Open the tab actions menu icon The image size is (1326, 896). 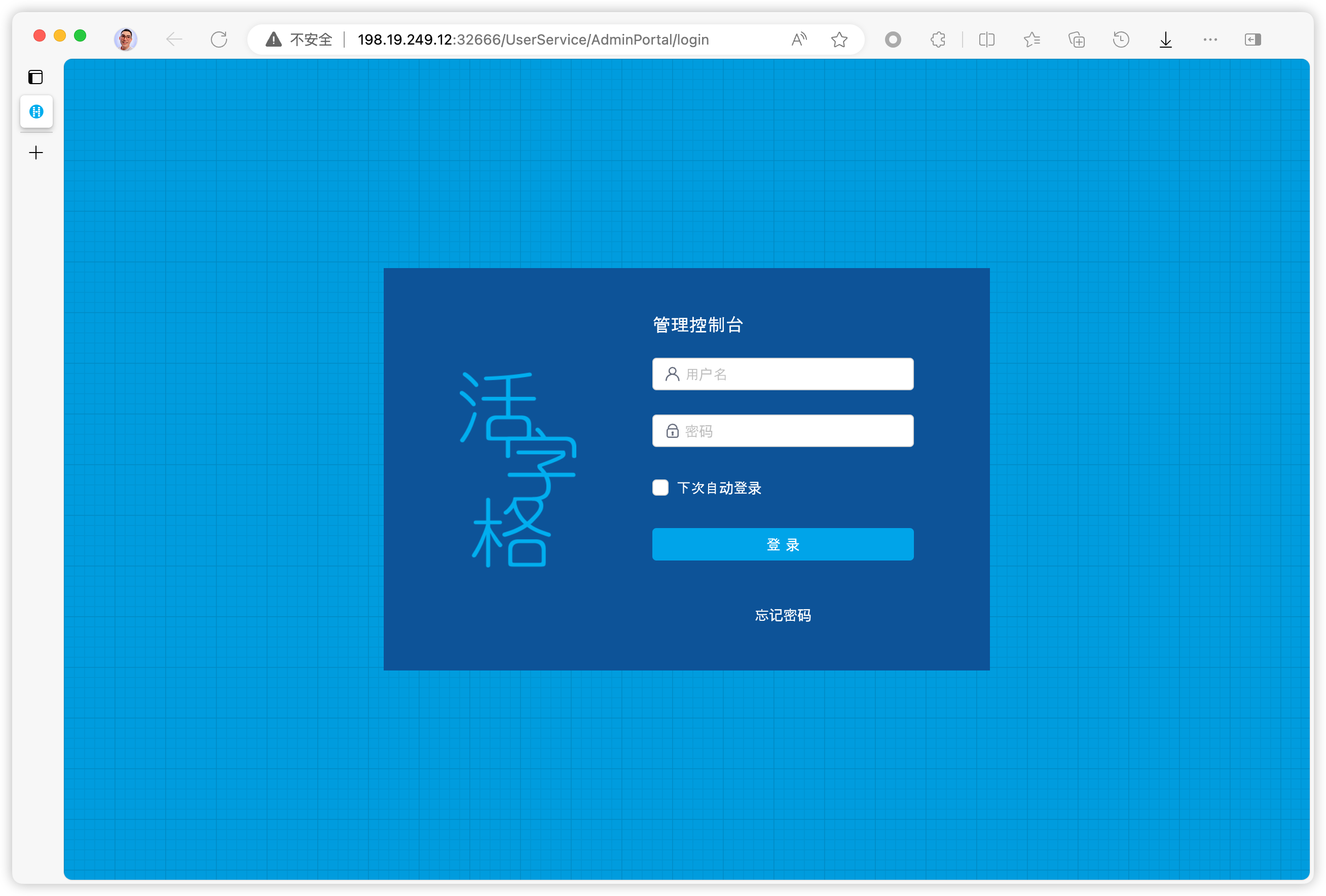pos(35,77)
